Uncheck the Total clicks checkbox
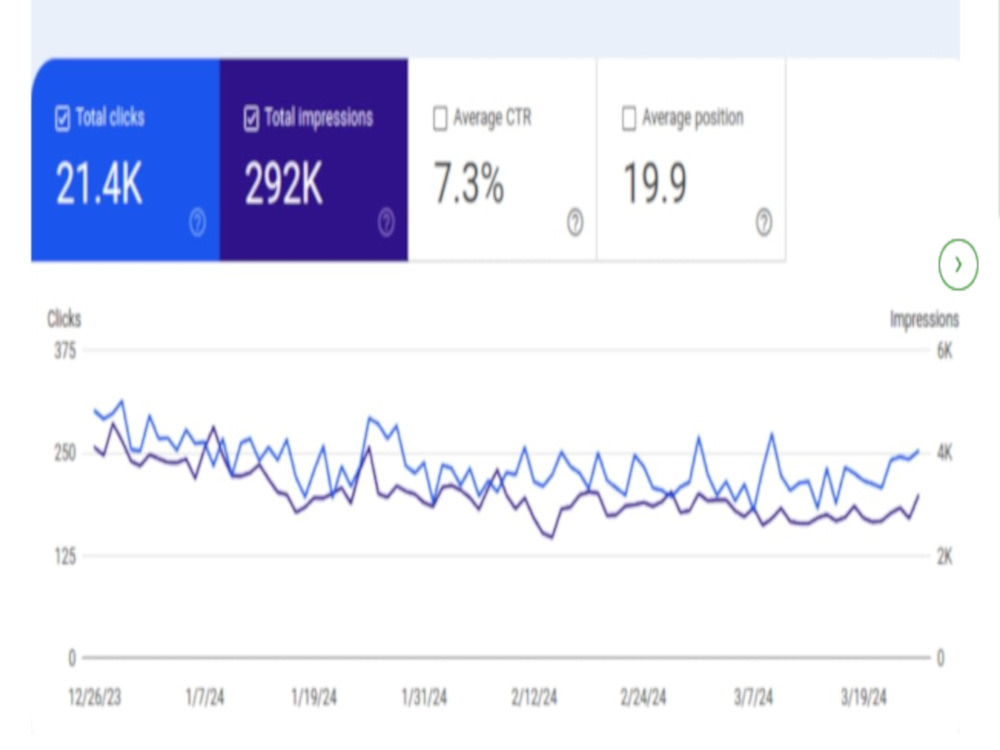 pyautogui.click(x=62, y=119)
